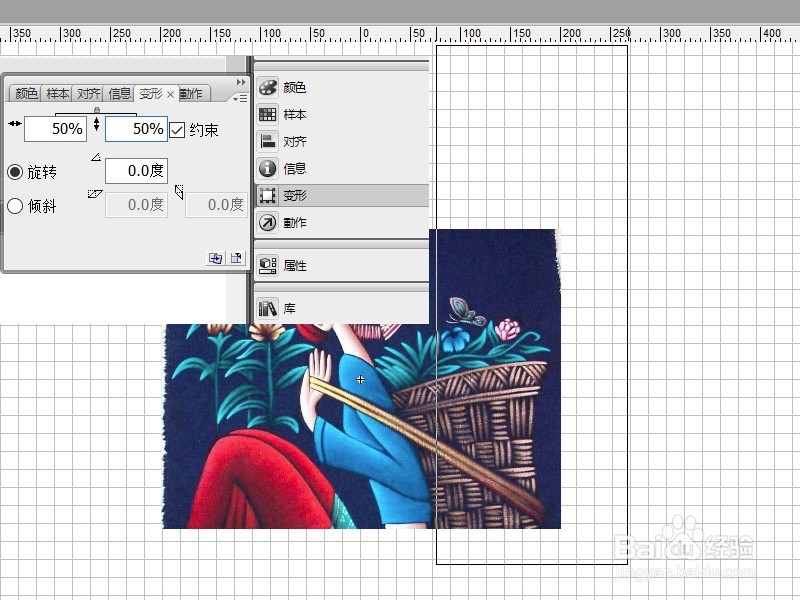Screen dimensions: 800x600
Task: Click the 倾斜 label text
Action: [42, 206]
